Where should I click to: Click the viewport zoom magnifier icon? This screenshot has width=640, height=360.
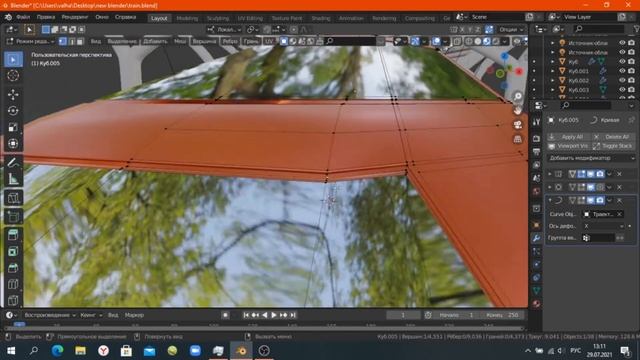tap(518, 96)
